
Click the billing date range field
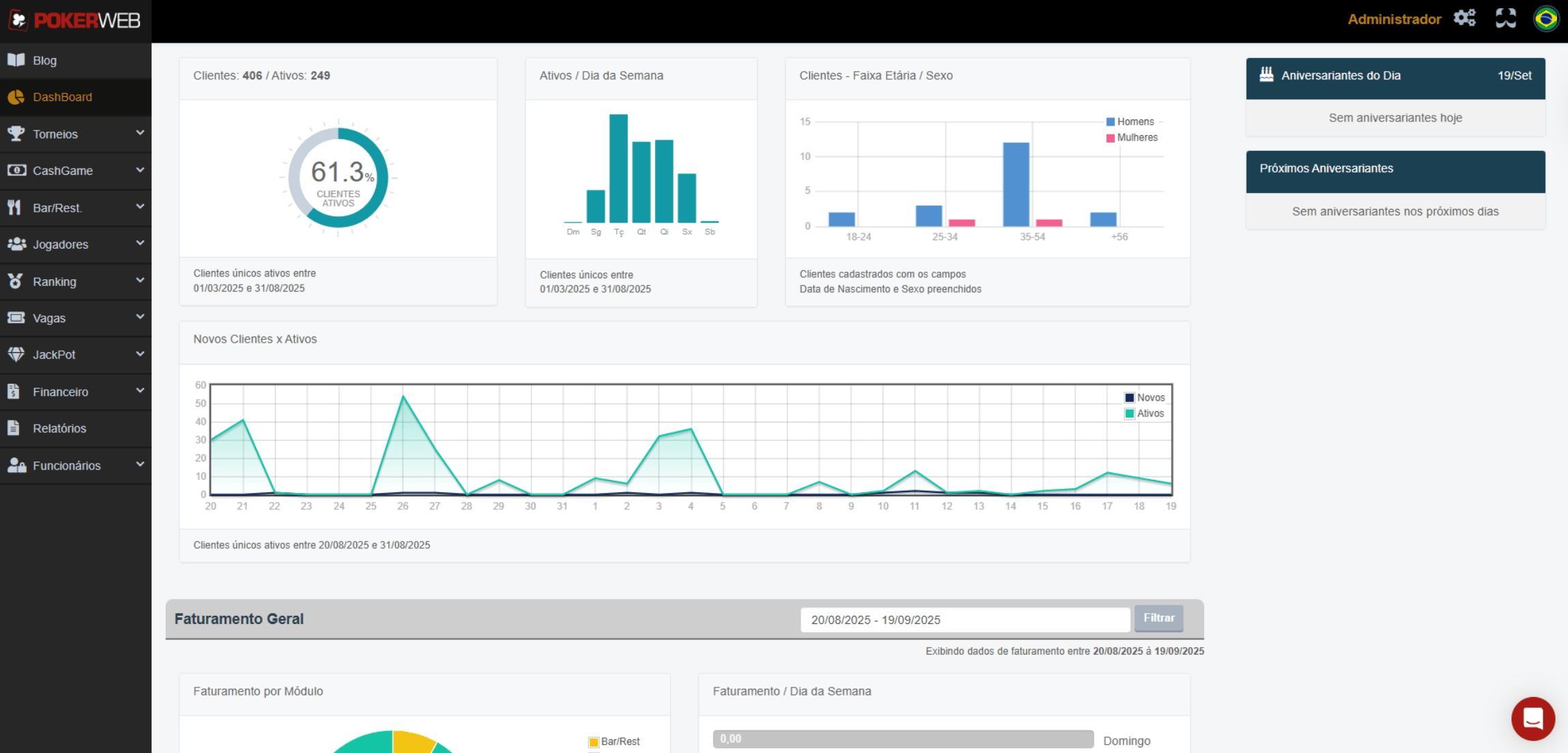tap(964, 620)
